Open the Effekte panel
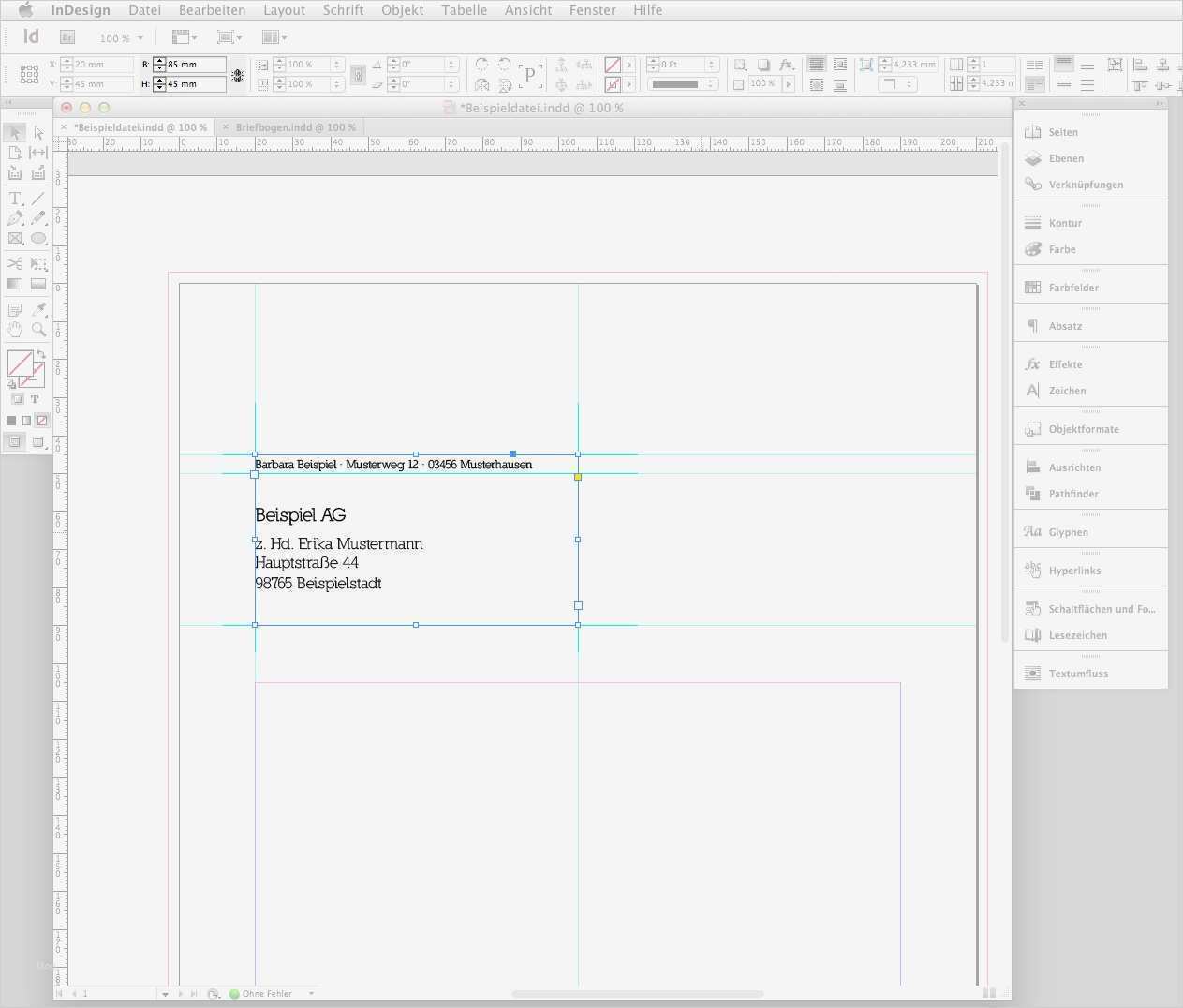Viewport: 1183px width, 1008px height. pyautogui.click(x=1065, y=364)
